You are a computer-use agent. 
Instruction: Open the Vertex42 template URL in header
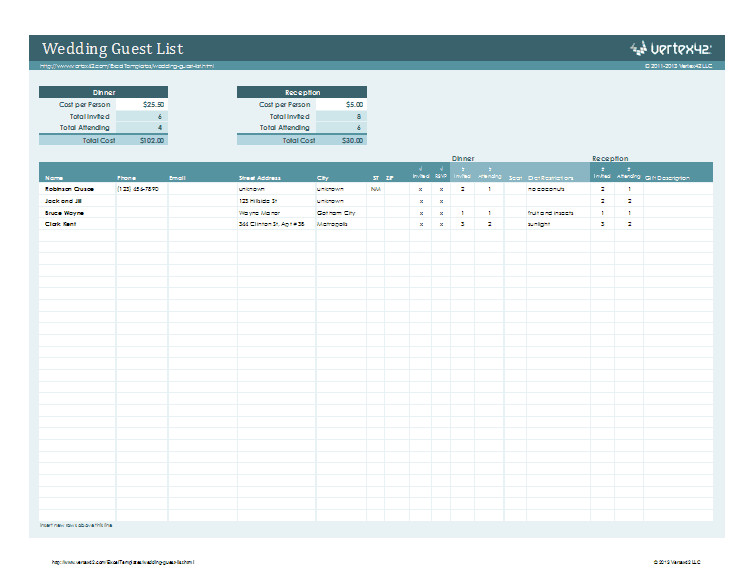click(x=127, y=67)
